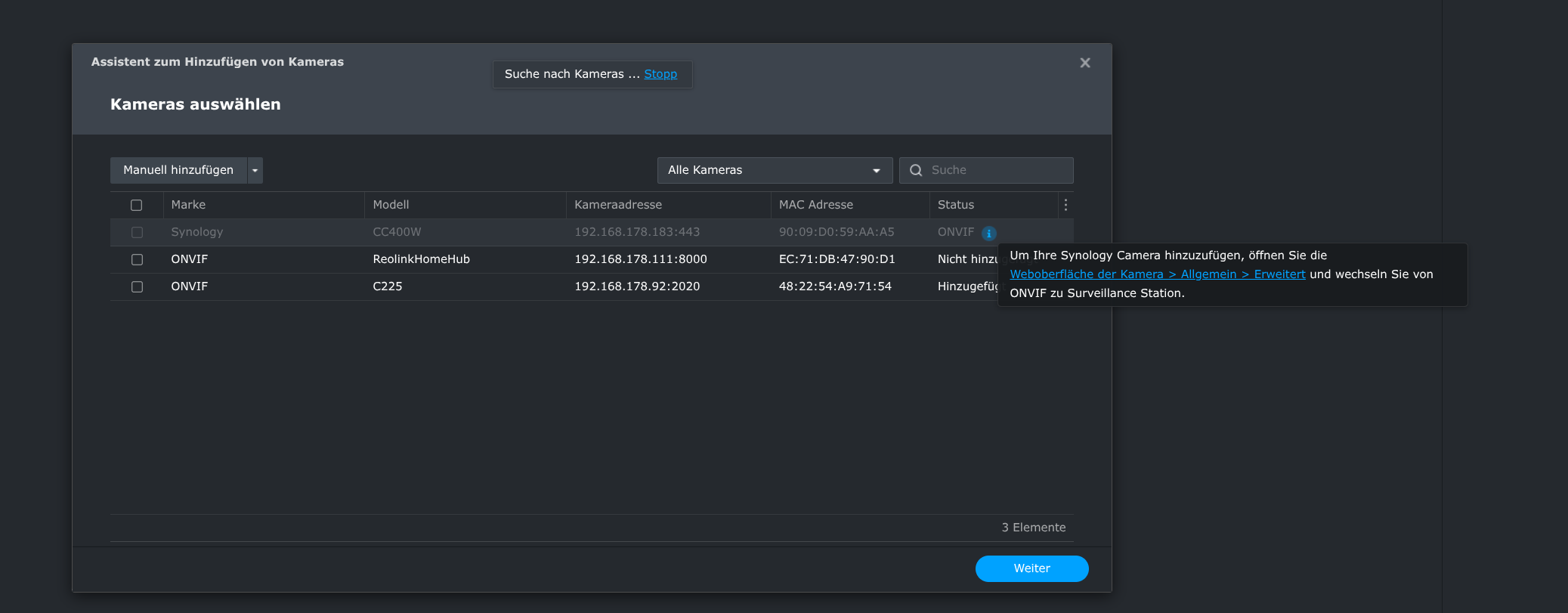Sort by the Status column header

(955, 205)
